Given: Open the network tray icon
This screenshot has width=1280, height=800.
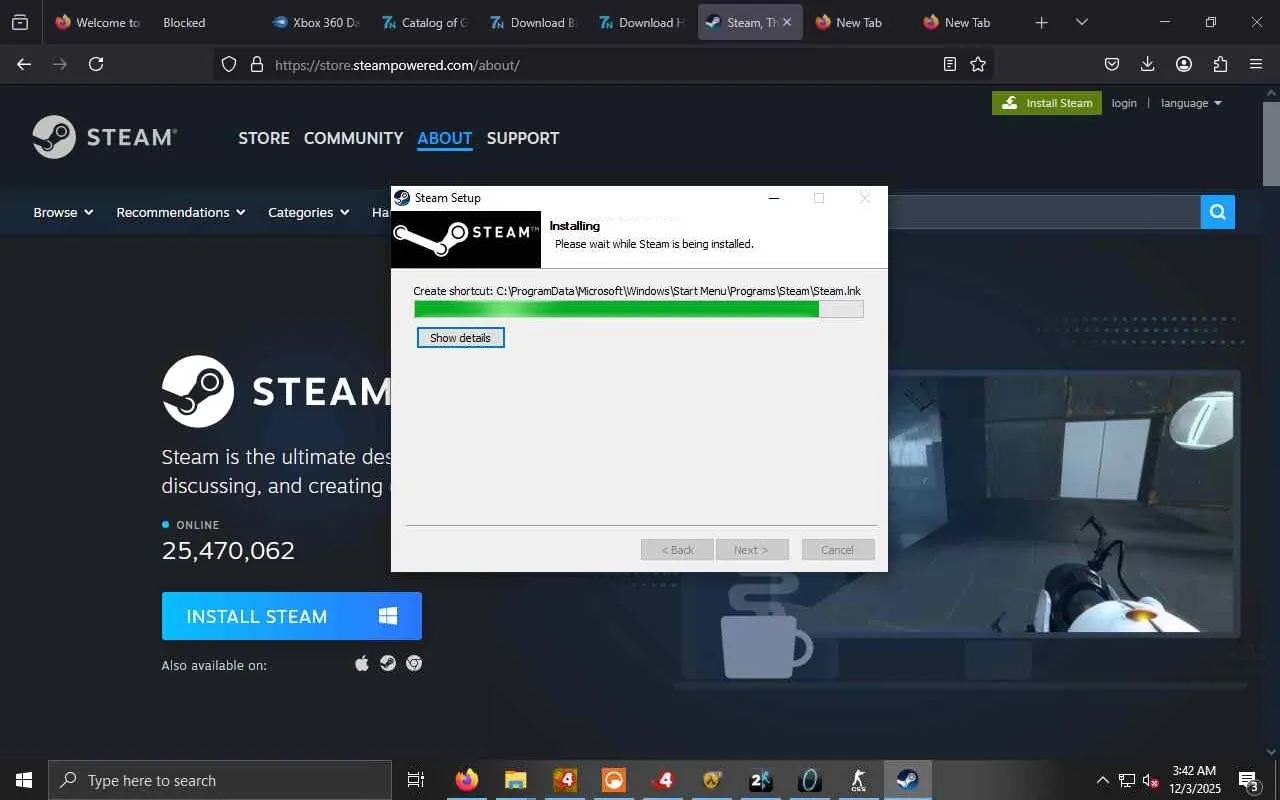Looking at the screenshot, I should pos(1127,780).
